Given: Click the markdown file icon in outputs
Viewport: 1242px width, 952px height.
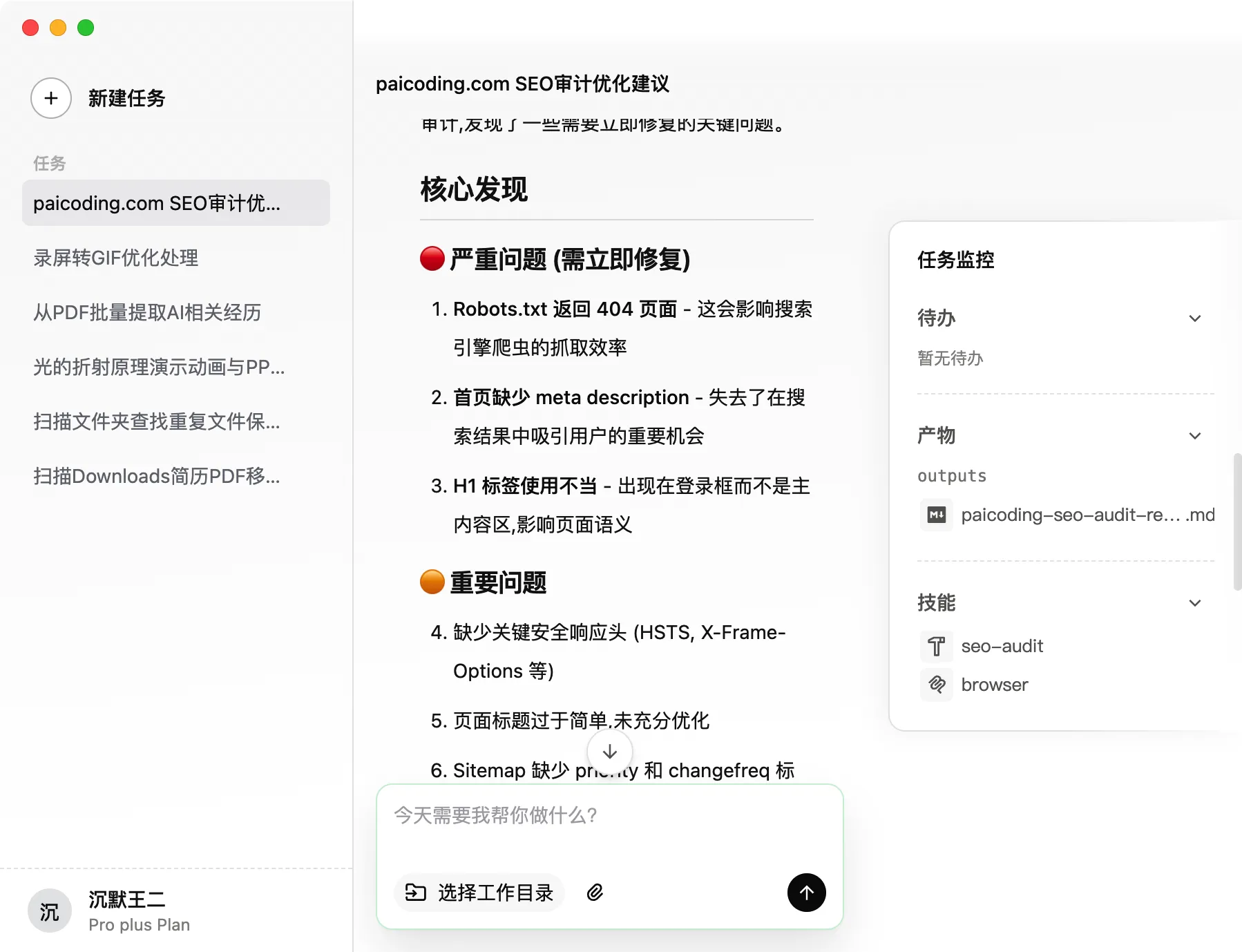Looking at the screenshot, I should 937,515.
